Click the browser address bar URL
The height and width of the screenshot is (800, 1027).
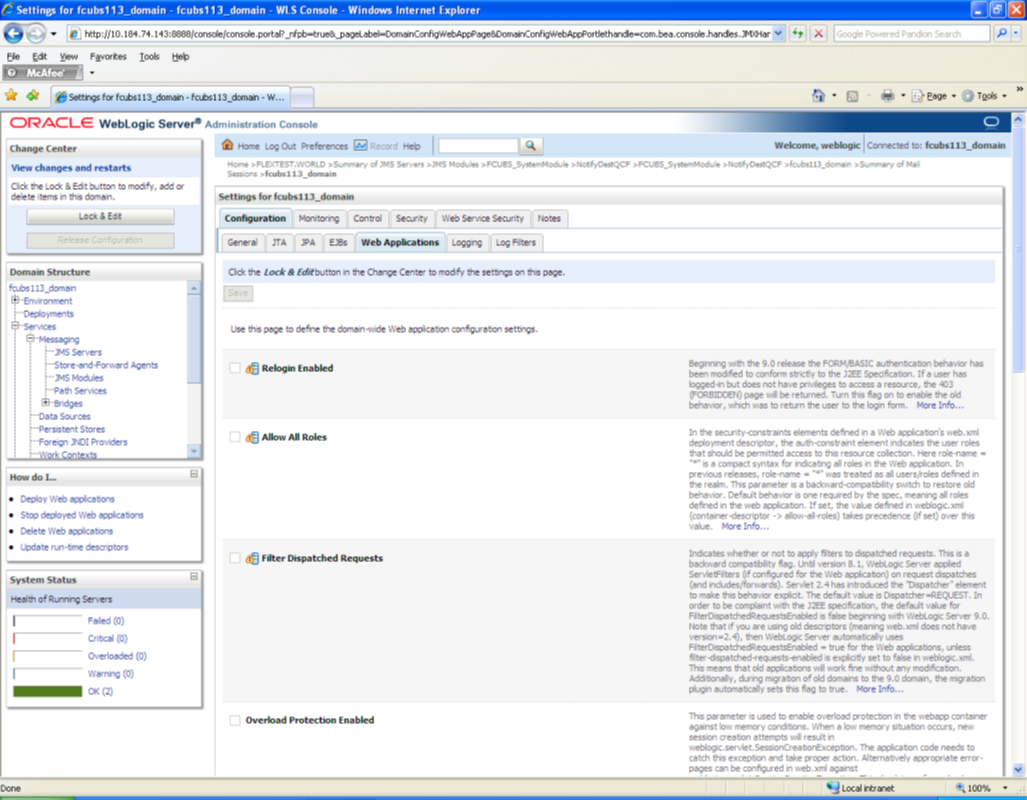point(427,33)
